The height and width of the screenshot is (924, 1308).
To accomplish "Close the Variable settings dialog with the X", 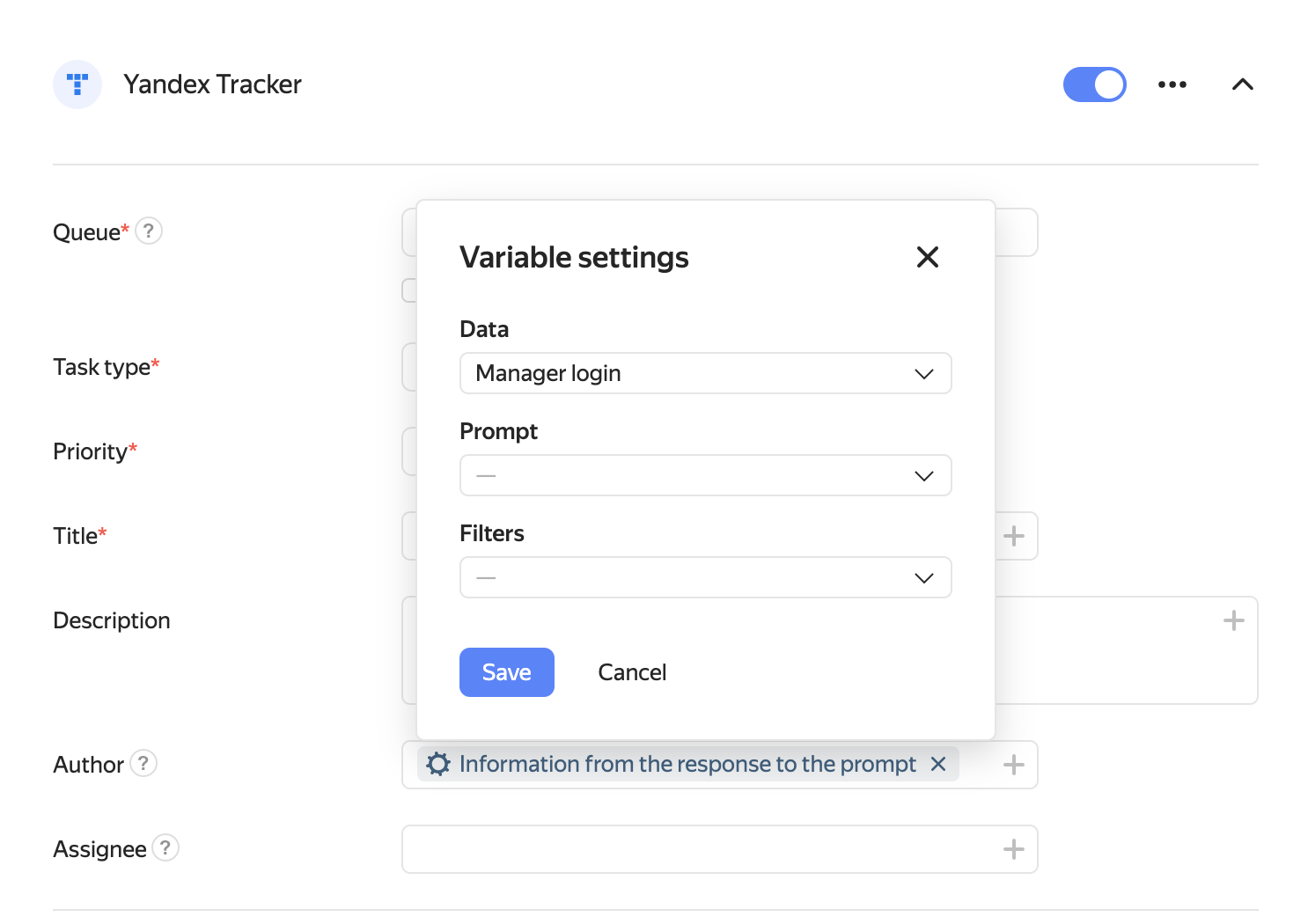I will [x=927, y=257].
